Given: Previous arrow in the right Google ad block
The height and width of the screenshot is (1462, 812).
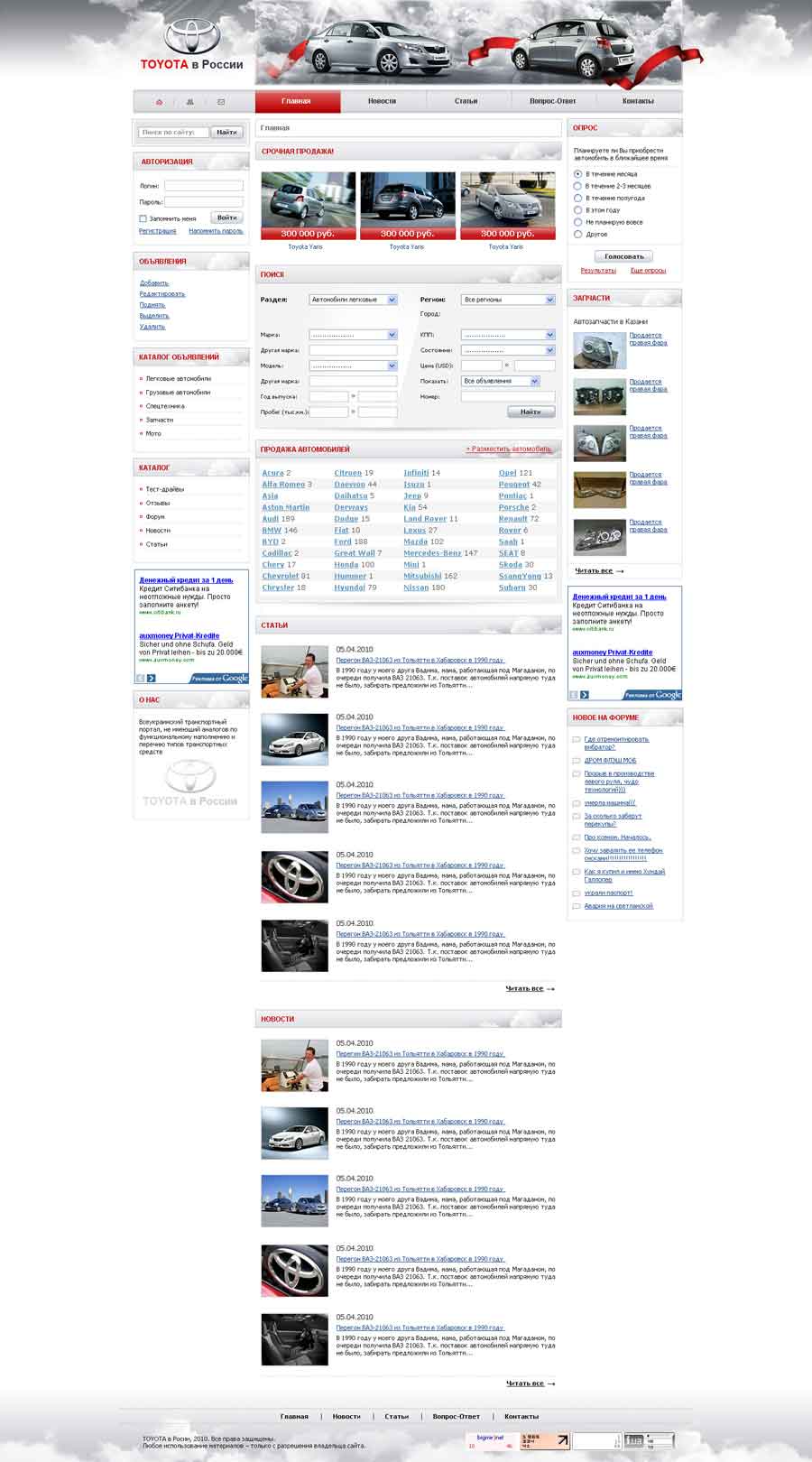Looking at the screenshot, I should pyautogui.click(x=573, y=695).
